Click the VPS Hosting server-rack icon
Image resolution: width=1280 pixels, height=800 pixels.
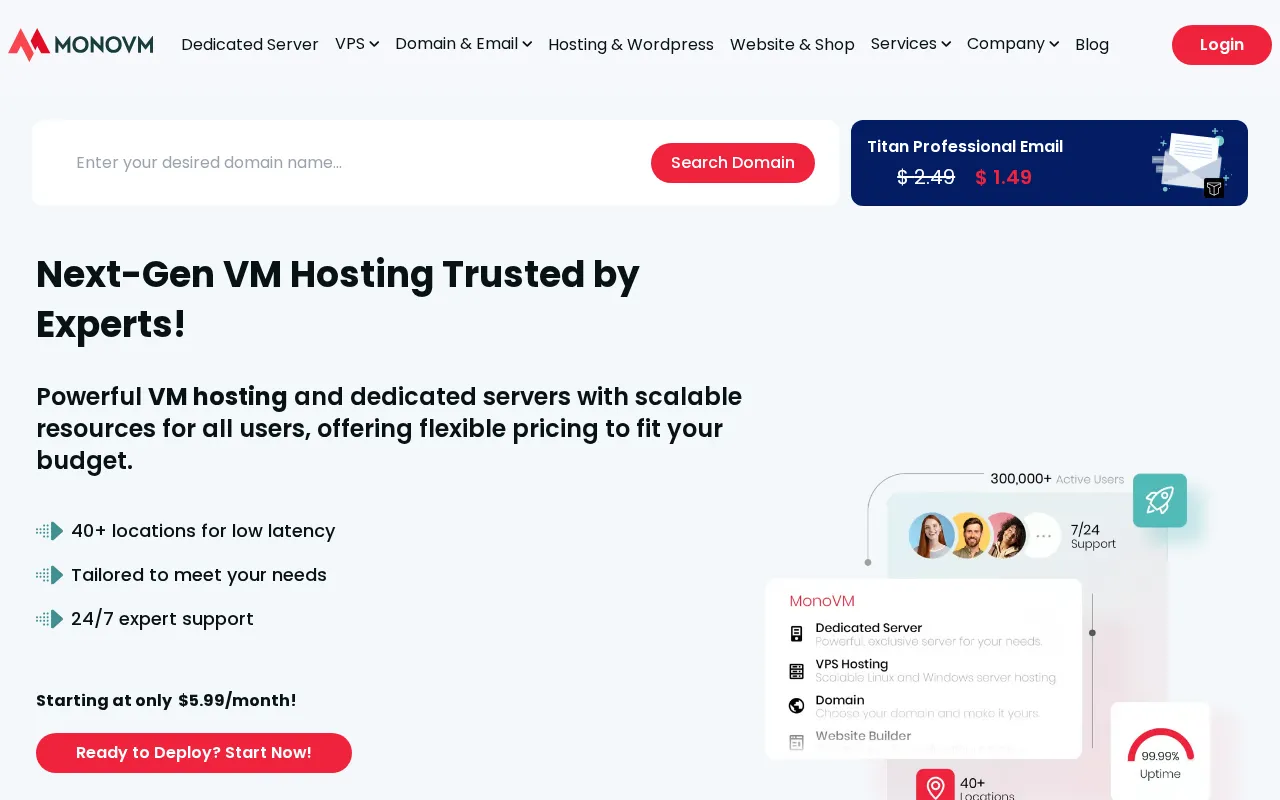click(797, 671)
